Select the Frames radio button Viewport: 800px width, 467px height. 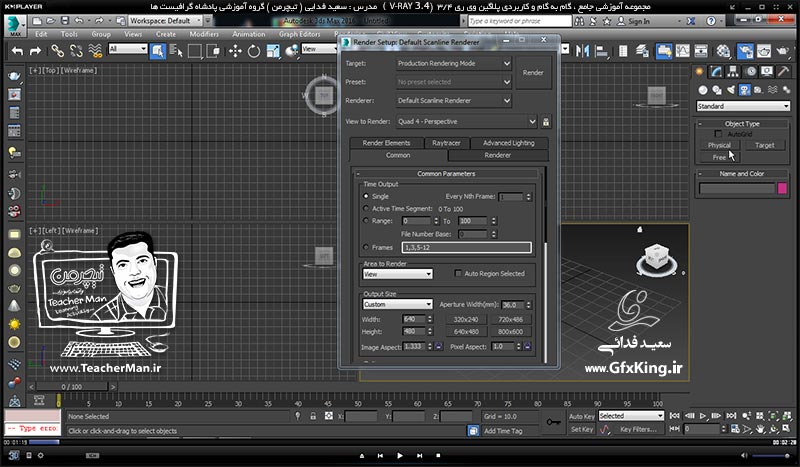point(366,247)
